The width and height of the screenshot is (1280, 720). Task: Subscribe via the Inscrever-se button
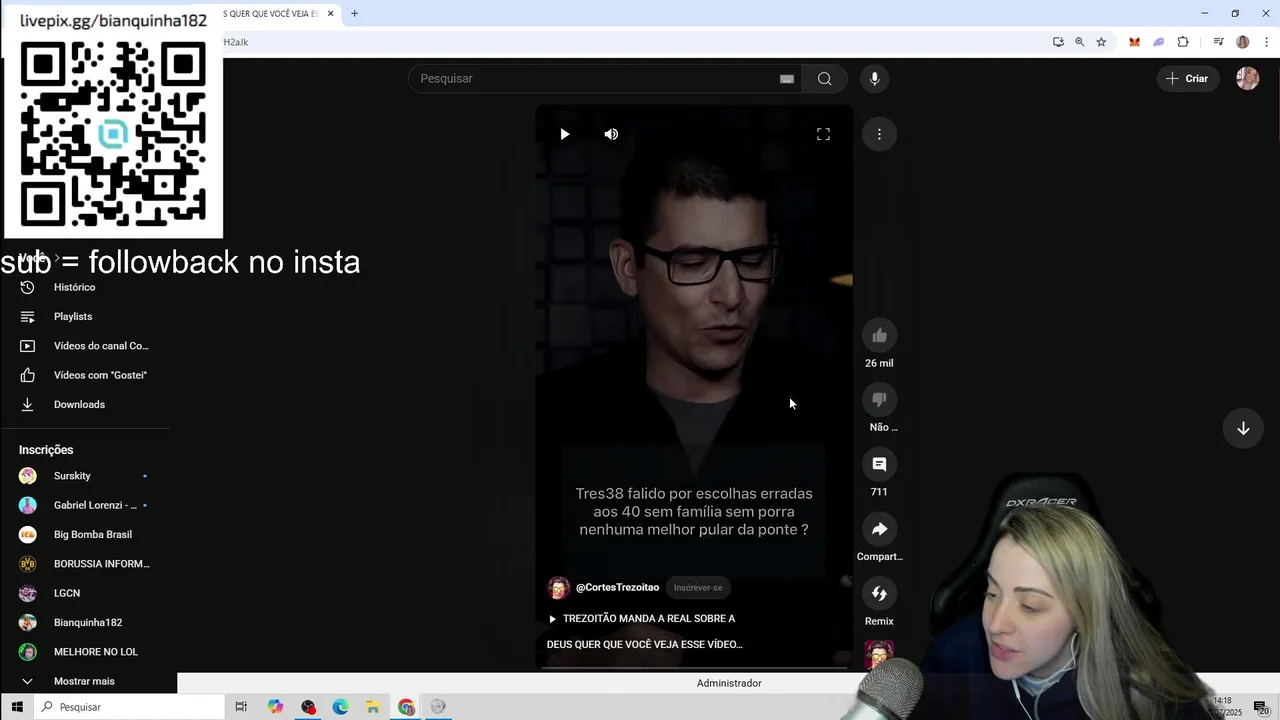click(x=698, y=588)
